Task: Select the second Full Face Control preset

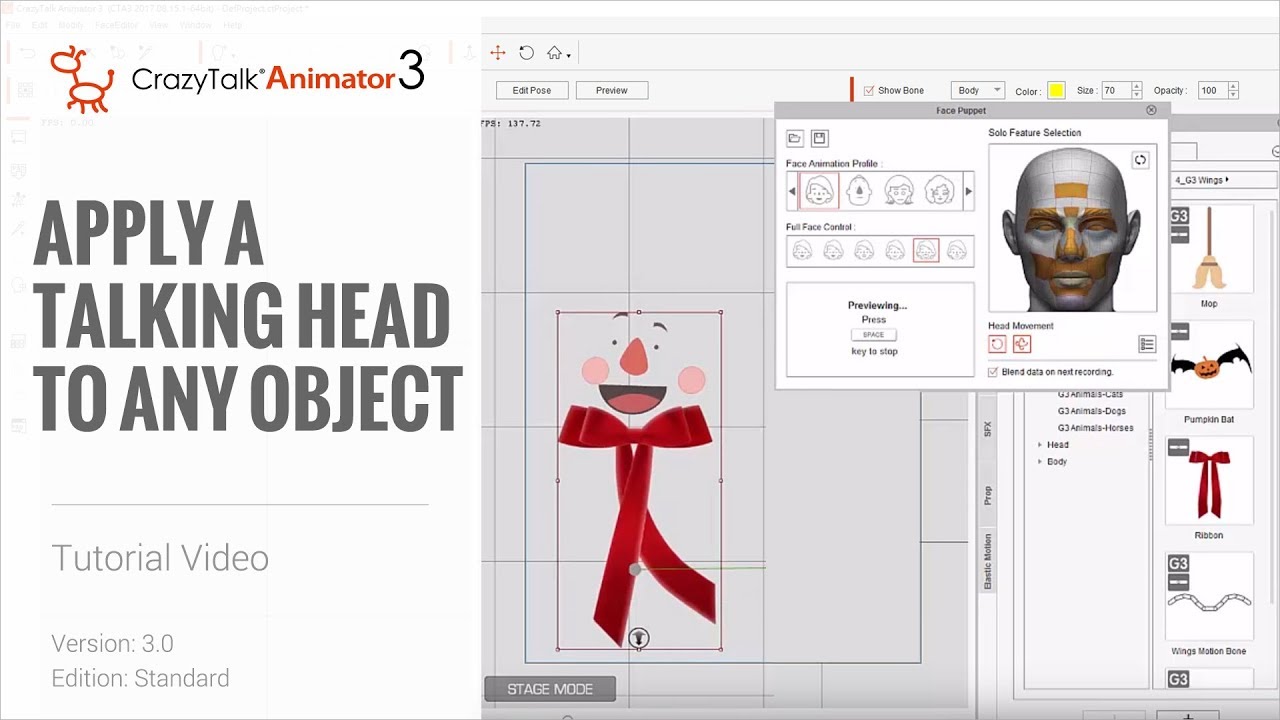Action: coord(833,251)
